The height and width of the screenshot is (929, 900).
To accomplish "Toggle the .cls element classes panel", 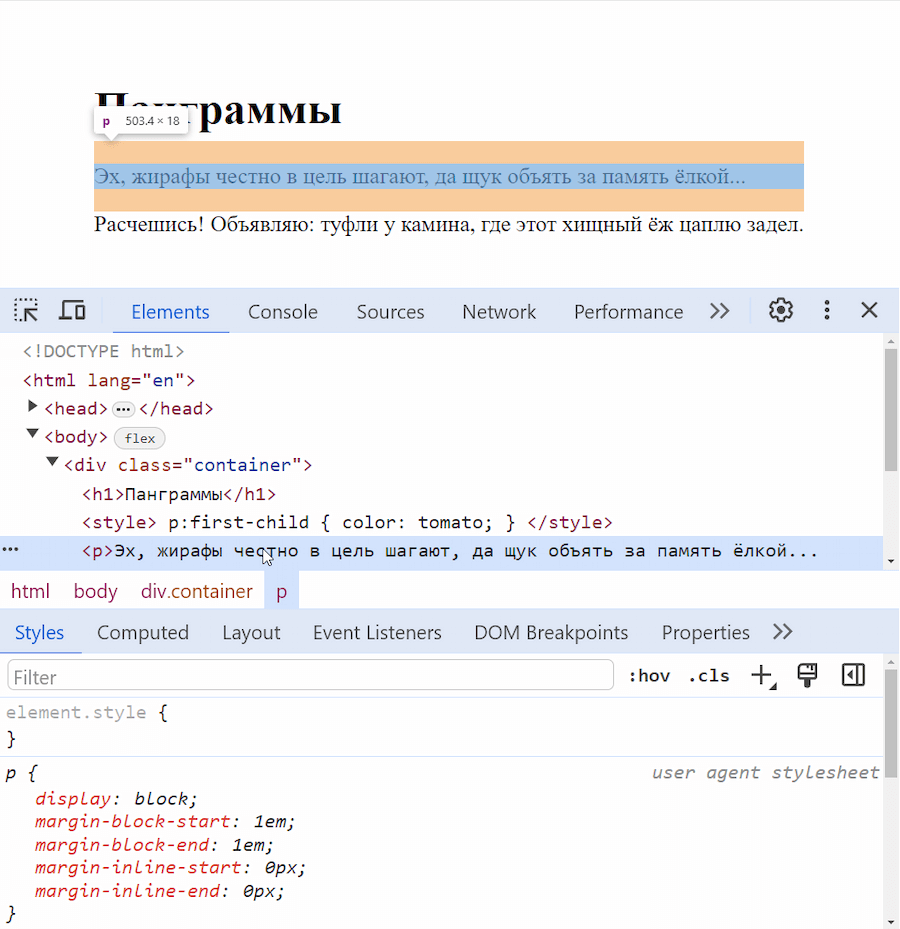I will point(709,676).
